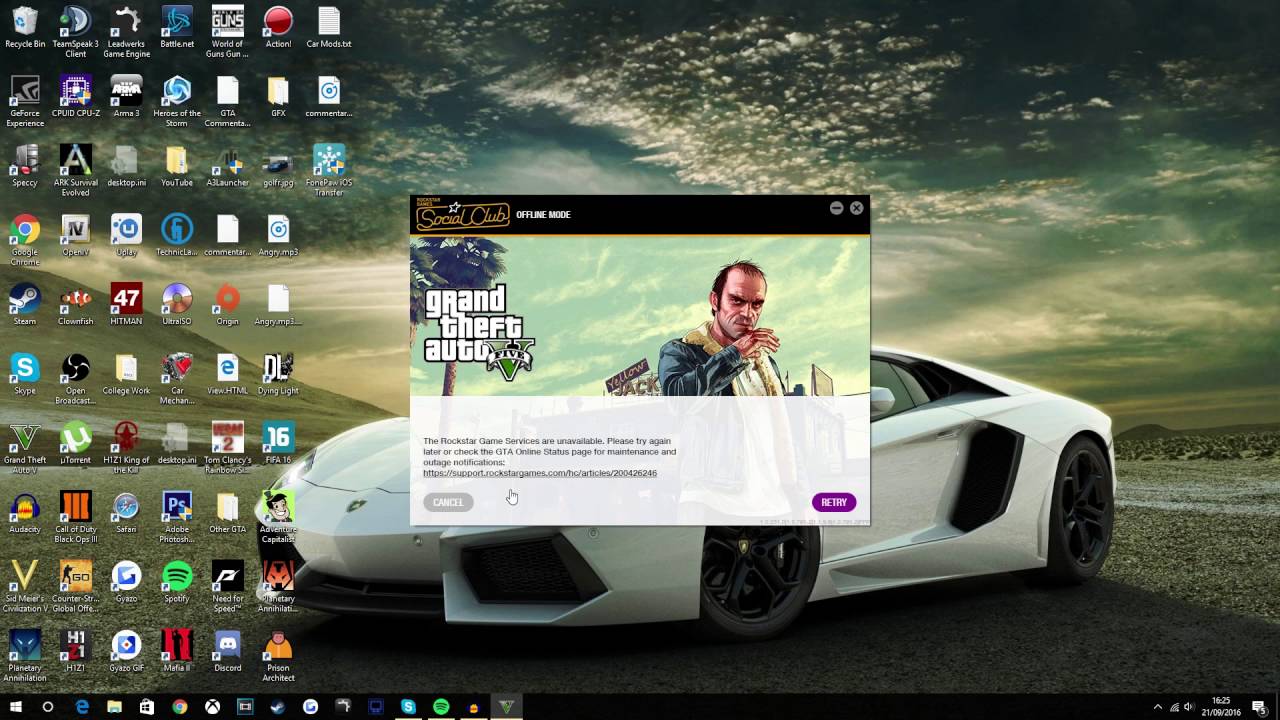Select the Action! recorder desktop icon
Screen dimensions: 1280x720
pos(278,28)
